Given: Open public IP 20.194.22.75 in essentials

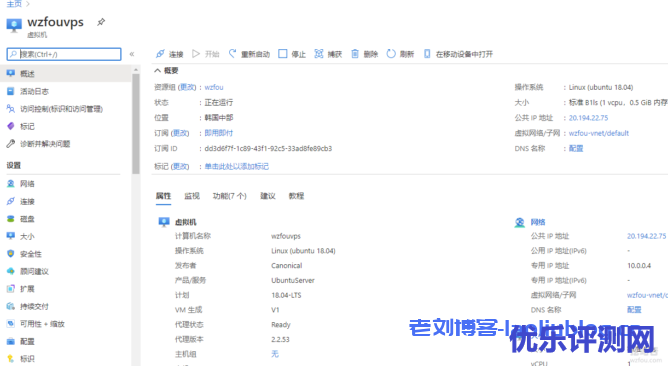Looking at the screenshot, I should coord(588,118).
